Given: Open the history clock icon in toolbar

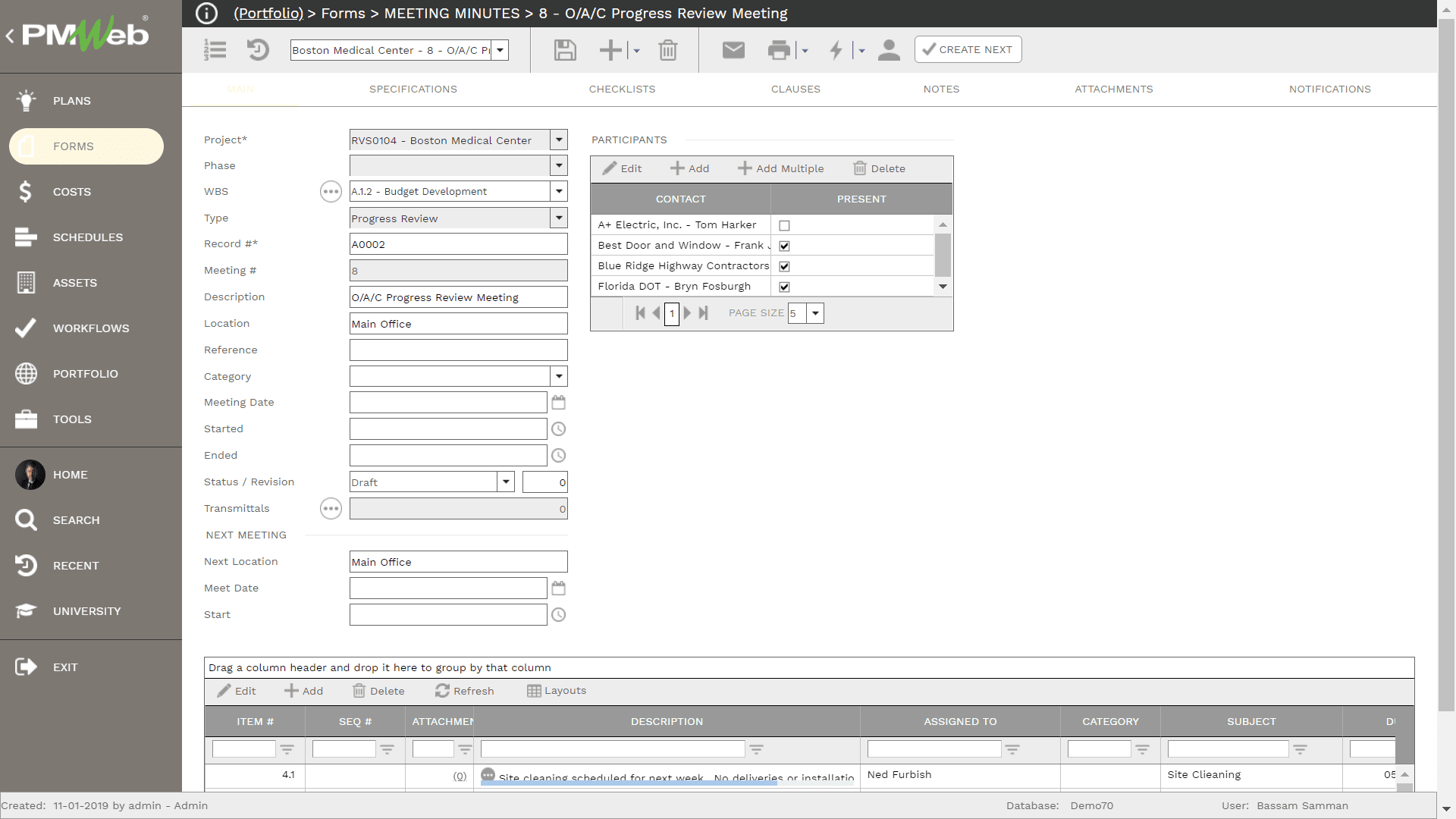Looking at the screenshot, I should (258, 50).
